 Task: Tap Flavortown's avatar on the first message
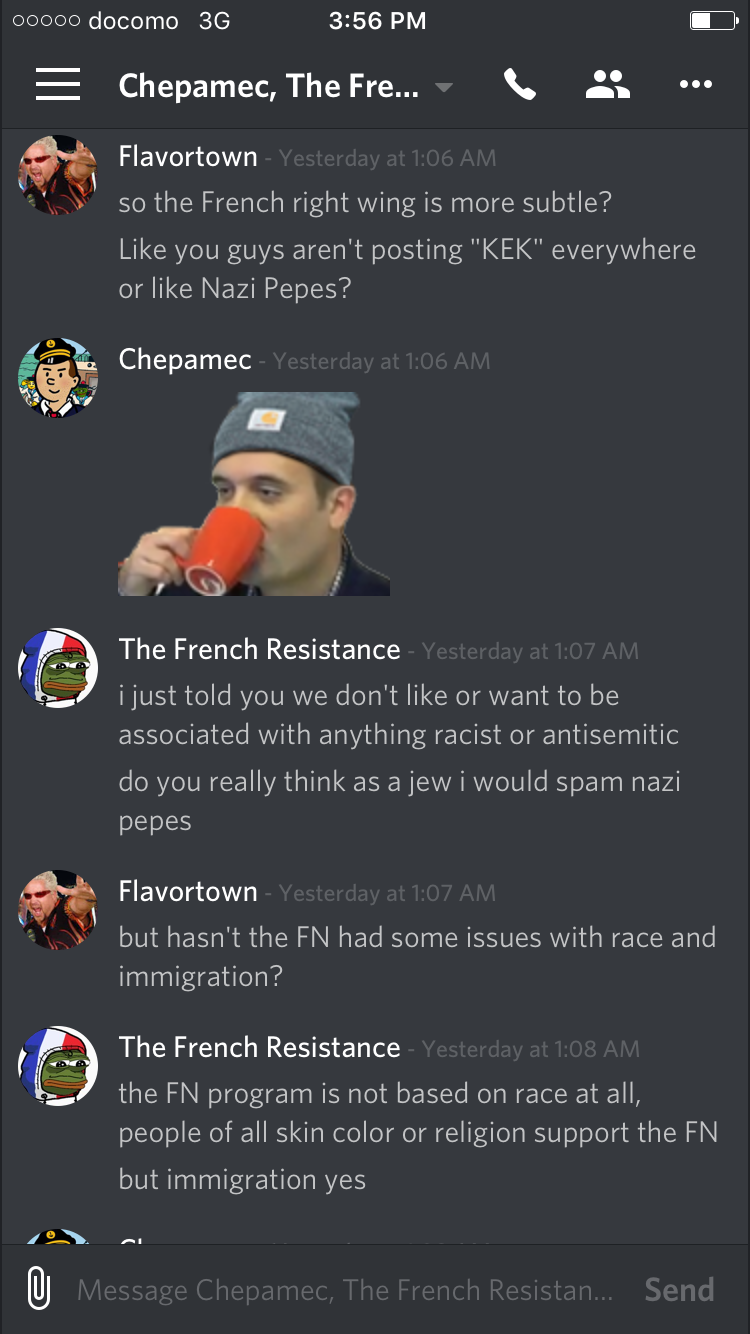[58, 175]
